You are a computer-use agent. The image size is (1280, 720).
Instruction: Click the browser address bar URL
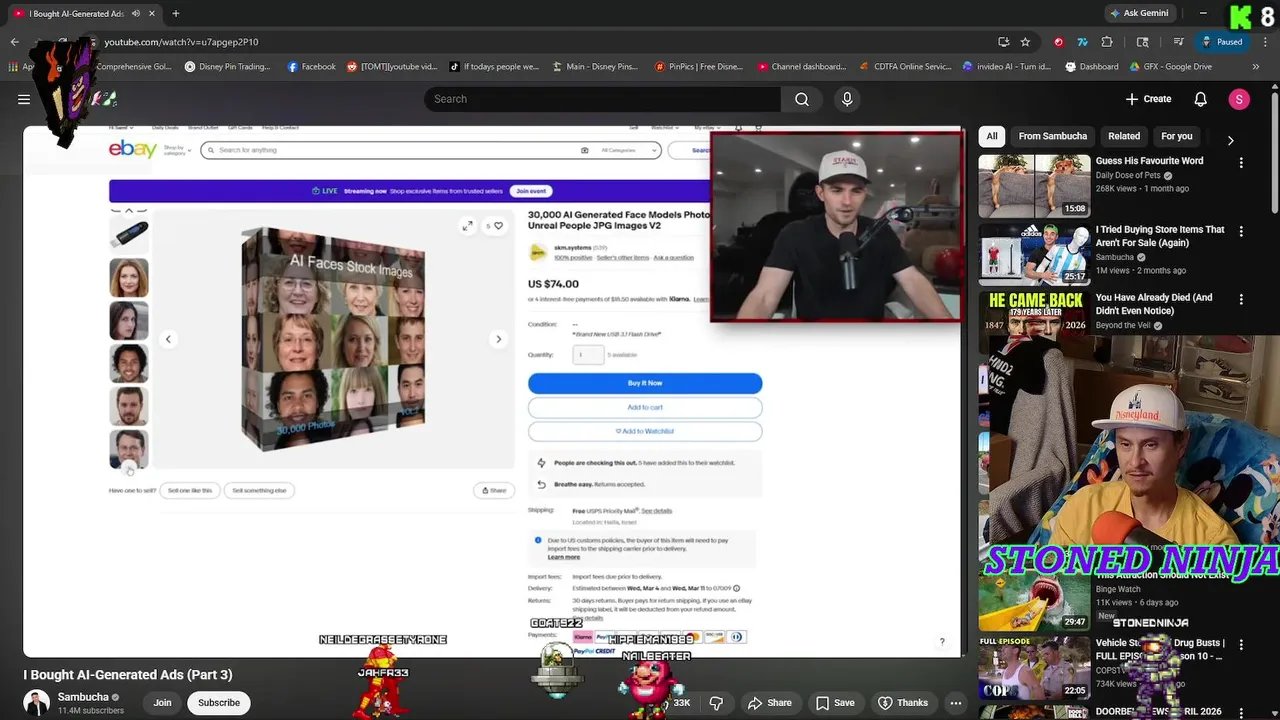tap(181, 42)
